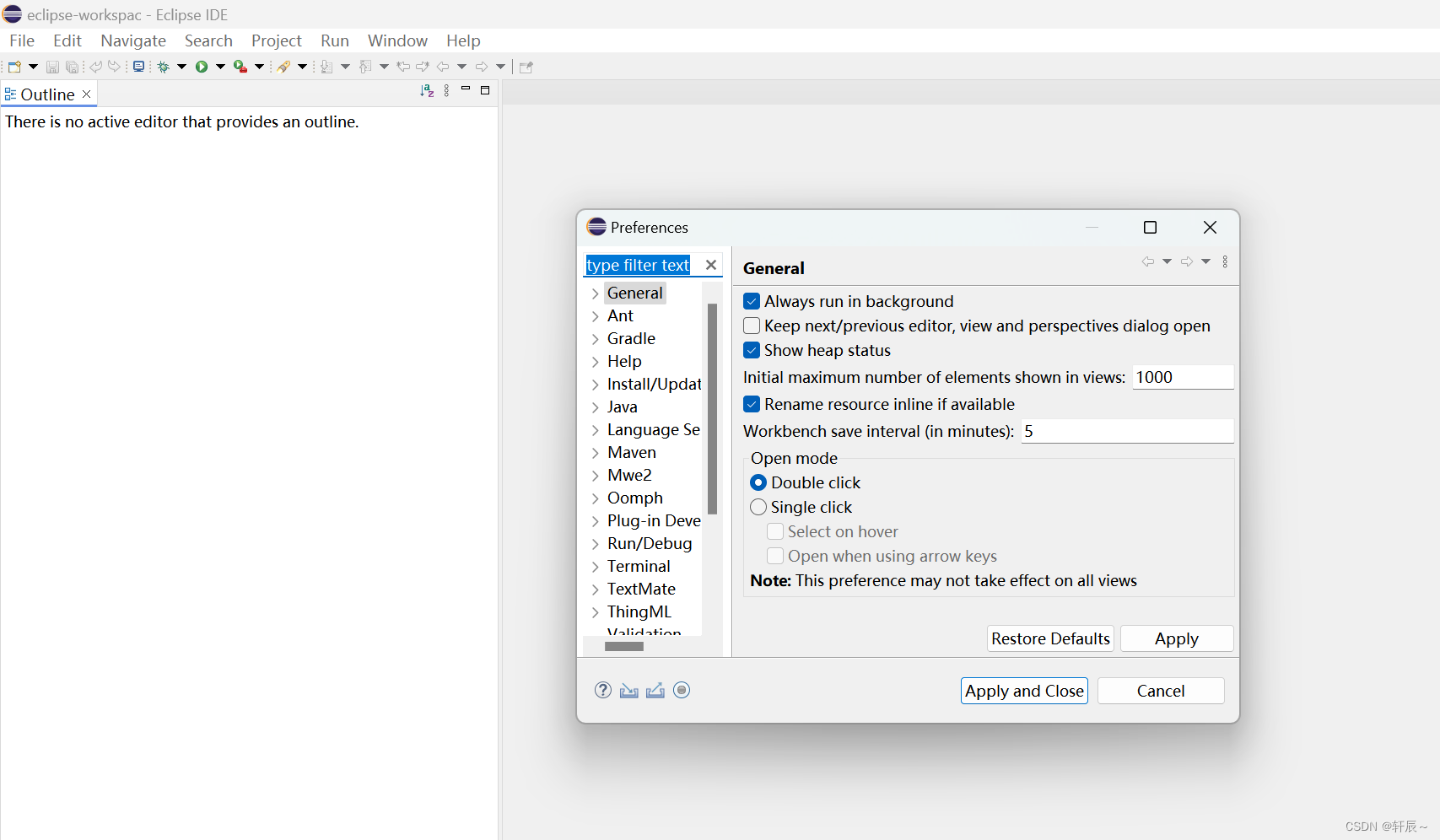Check Keep next/previous editor dialog open
This screenshot has width=1440, height=840.
(752, 326)
